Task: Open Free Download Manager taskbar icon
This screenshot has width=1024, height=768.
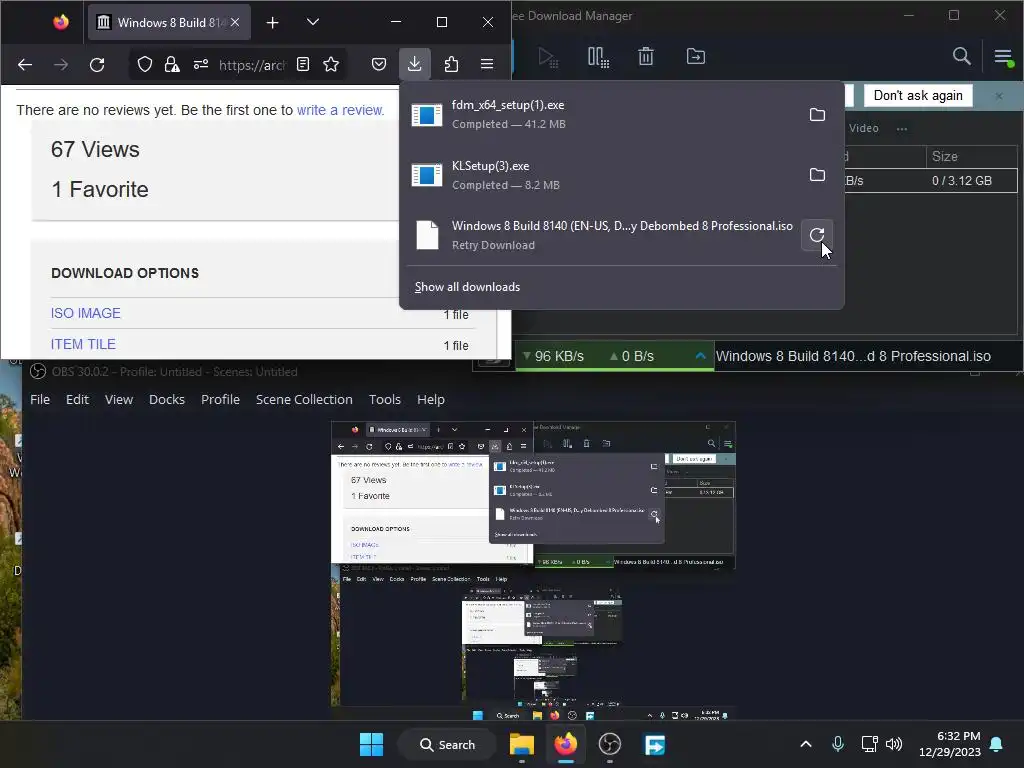Action: click(654, 744)
